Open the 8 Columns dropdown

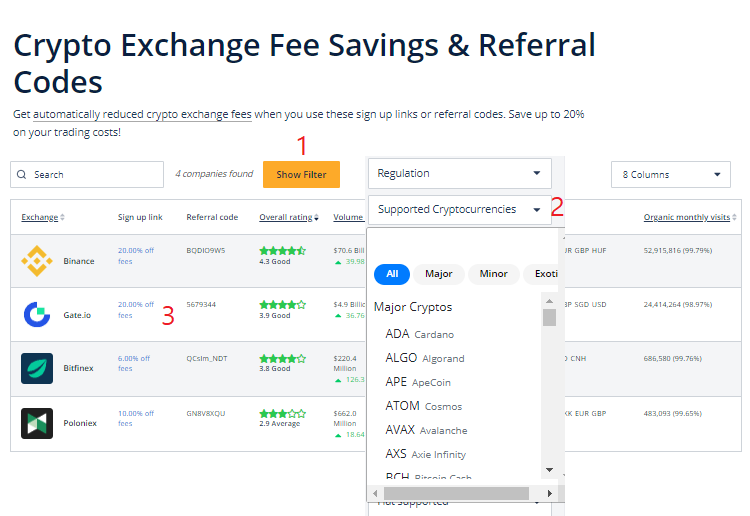670,174
